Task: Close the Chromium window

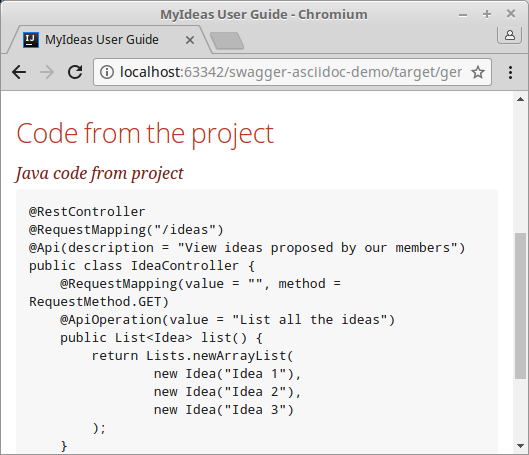Action: [x=511, y=14]
